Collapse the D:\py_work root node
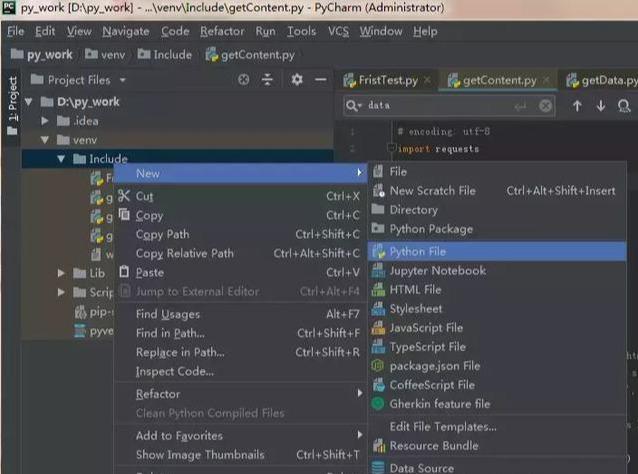This screenshot has width=638, height=474. (28, 101)
